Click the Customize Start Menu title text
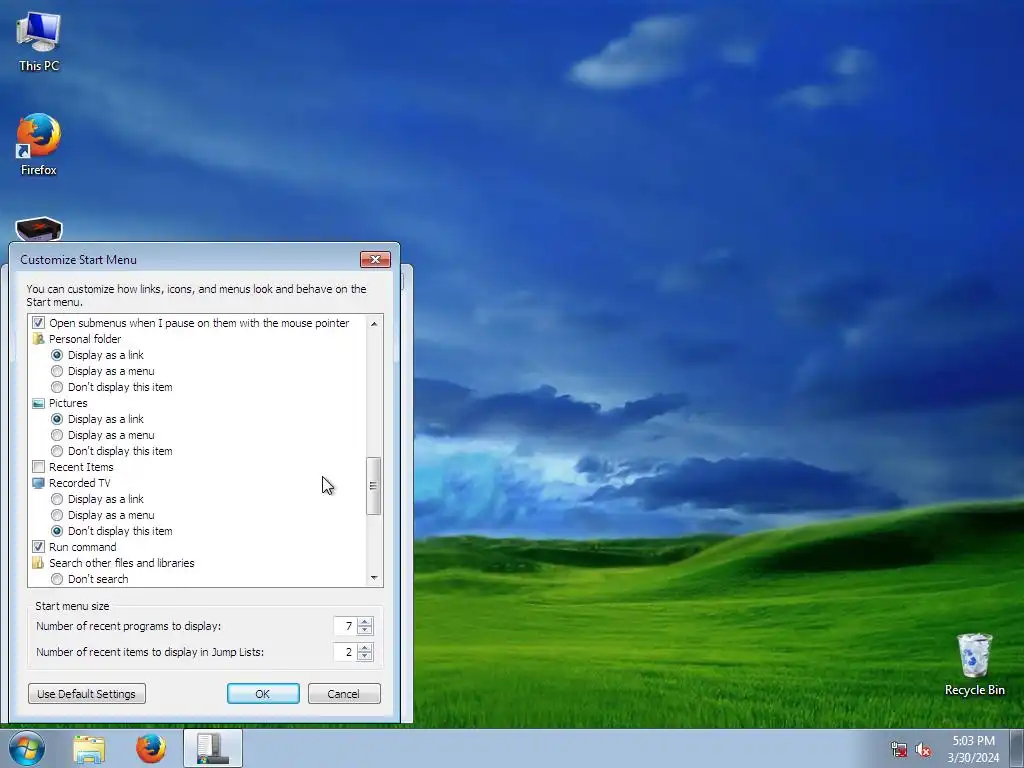 [x=78, y=259]
